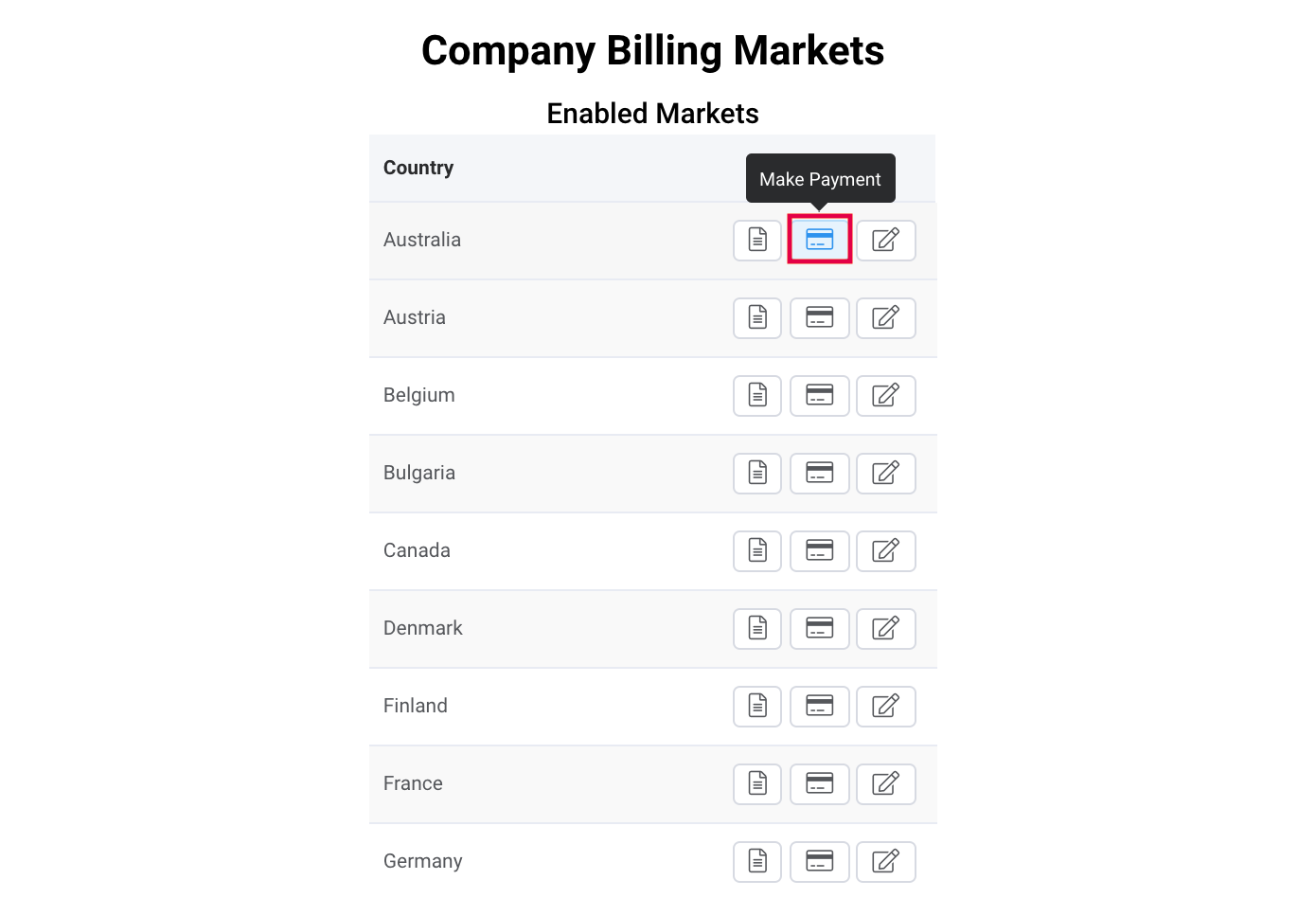Open Austria's invoice document icon
1316x898 pixels.
(757, 317)
